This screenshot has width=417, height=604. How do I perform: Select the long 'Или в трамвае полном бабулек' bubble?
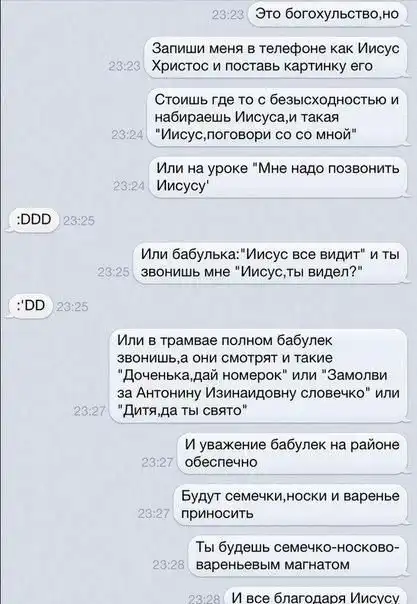258,376
